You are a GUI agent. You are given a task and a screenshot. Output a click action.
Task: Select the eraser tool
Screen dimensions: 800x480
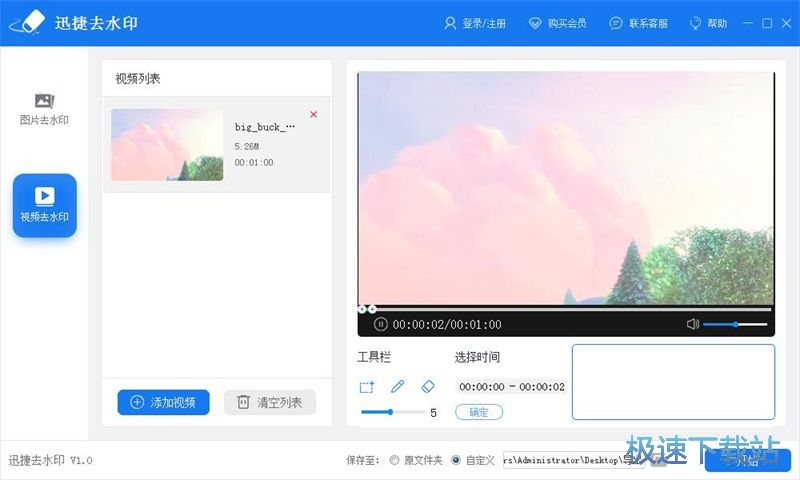(x=428, y=386)
